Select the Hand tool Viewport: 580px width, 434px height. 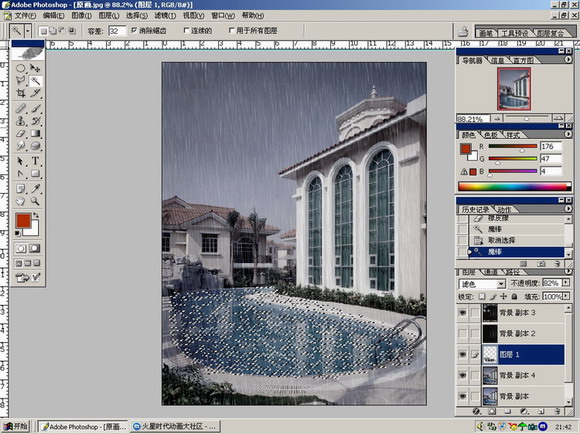click(x=21, y=201)
